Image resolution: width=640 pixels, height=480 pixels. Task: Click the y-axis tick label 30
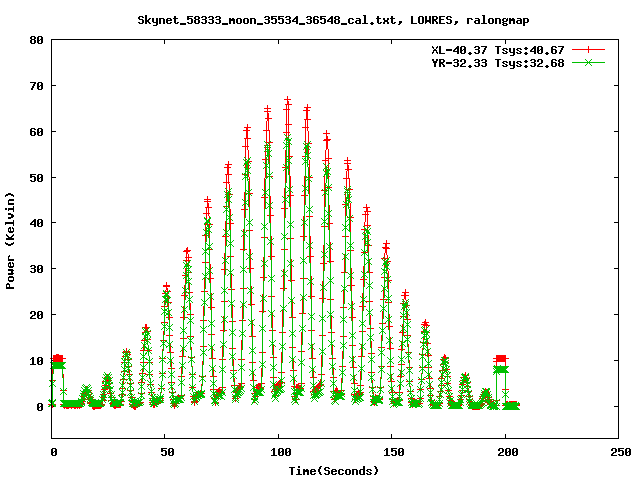(36, 269)
